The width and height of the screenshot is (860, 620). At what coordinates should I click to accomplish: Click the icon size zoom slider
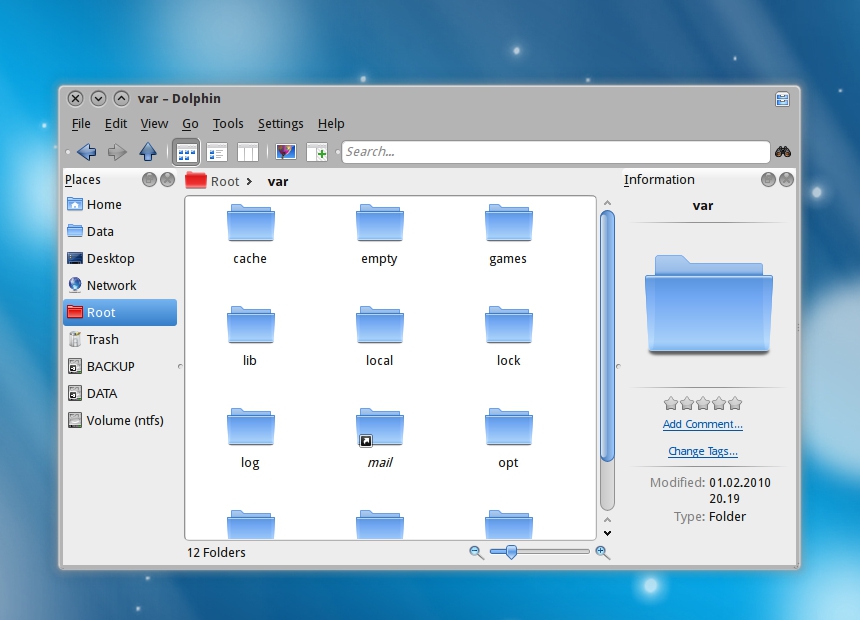(x=539, y=551)
